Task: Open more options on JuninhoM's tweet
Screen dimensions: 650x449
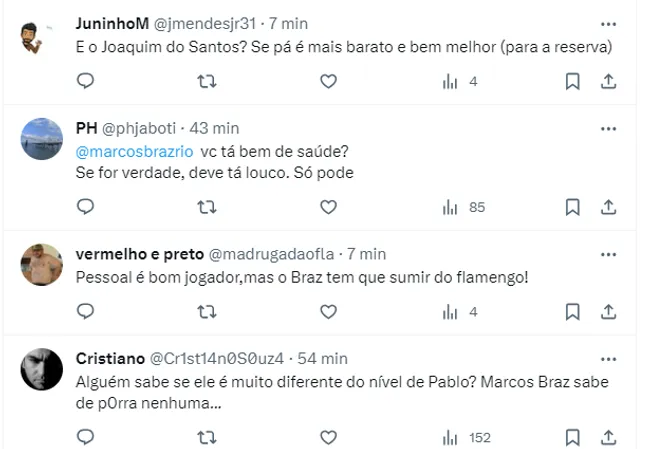Action: (608, 23)
